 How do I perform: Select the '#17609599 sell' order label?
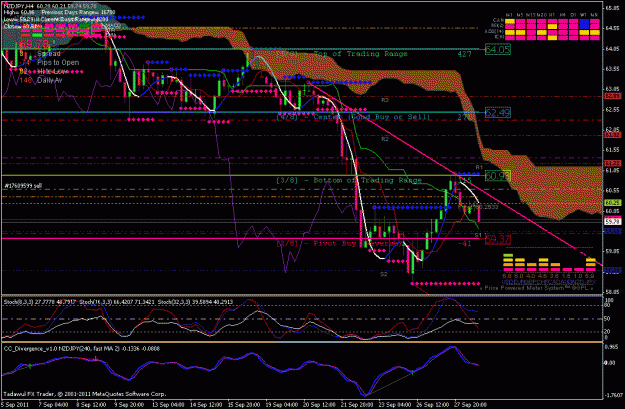[23, 186]
